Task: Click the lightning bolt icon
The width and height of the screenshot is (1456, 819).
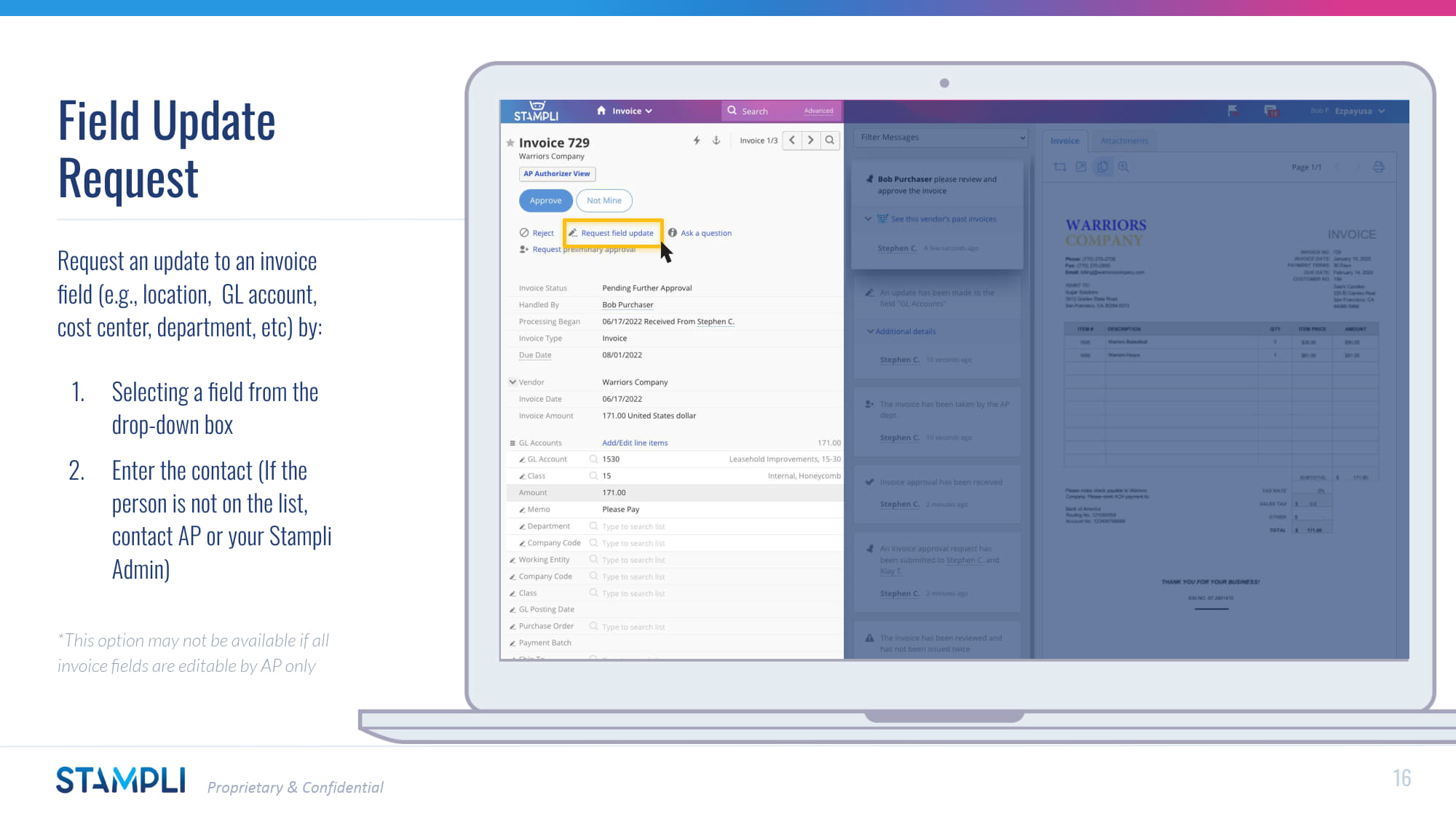Action: [697, 141]
